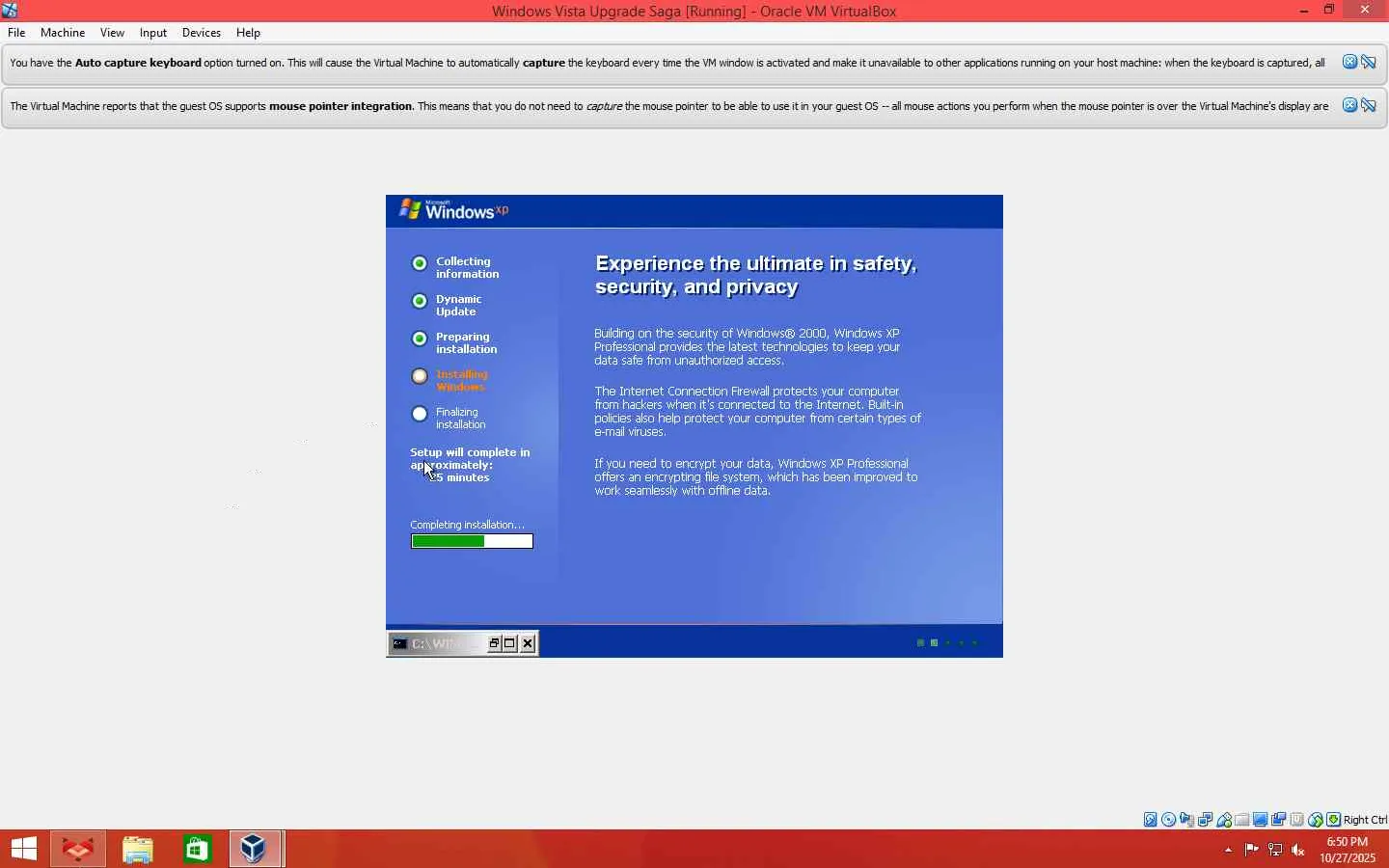Click the Internet Connection Firewall paragraph
Image resolution: width=1389 pixels, height=868 pixels.
tap(758, 411)
